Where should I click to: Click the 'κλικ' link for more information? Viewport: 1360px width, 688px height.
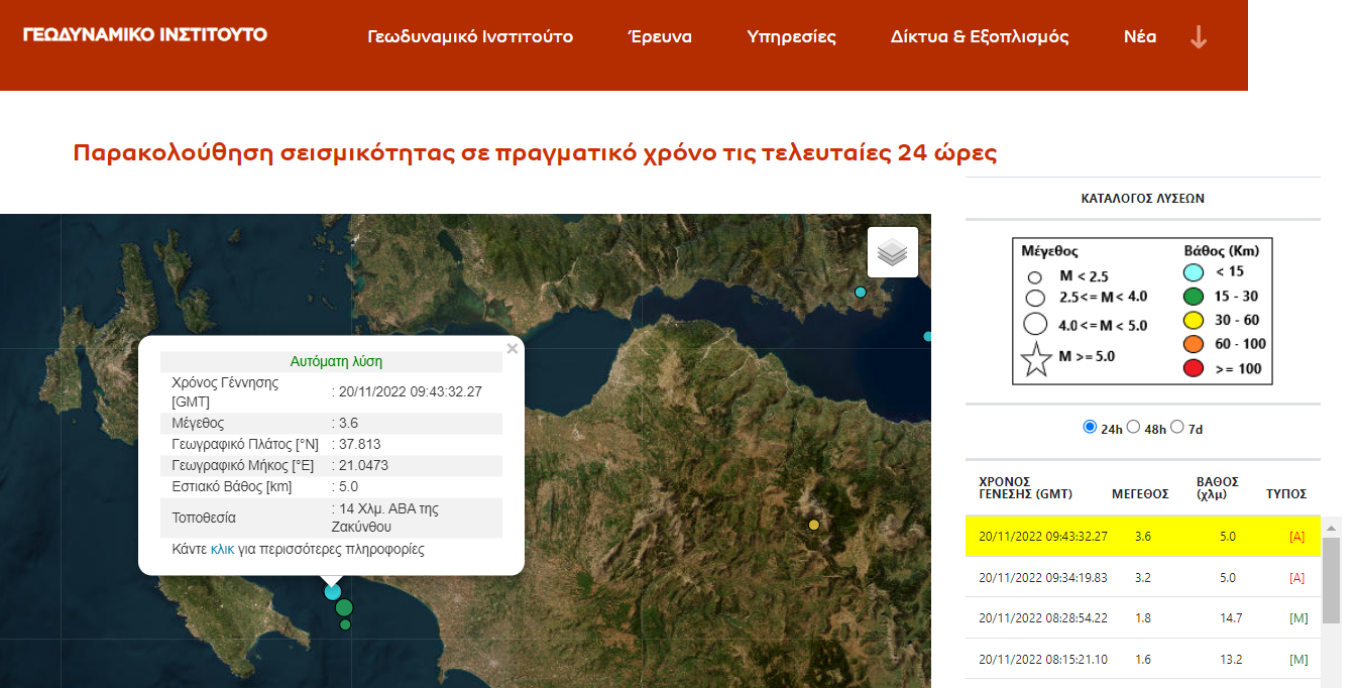pyautogui.click(x=222, y=549)
